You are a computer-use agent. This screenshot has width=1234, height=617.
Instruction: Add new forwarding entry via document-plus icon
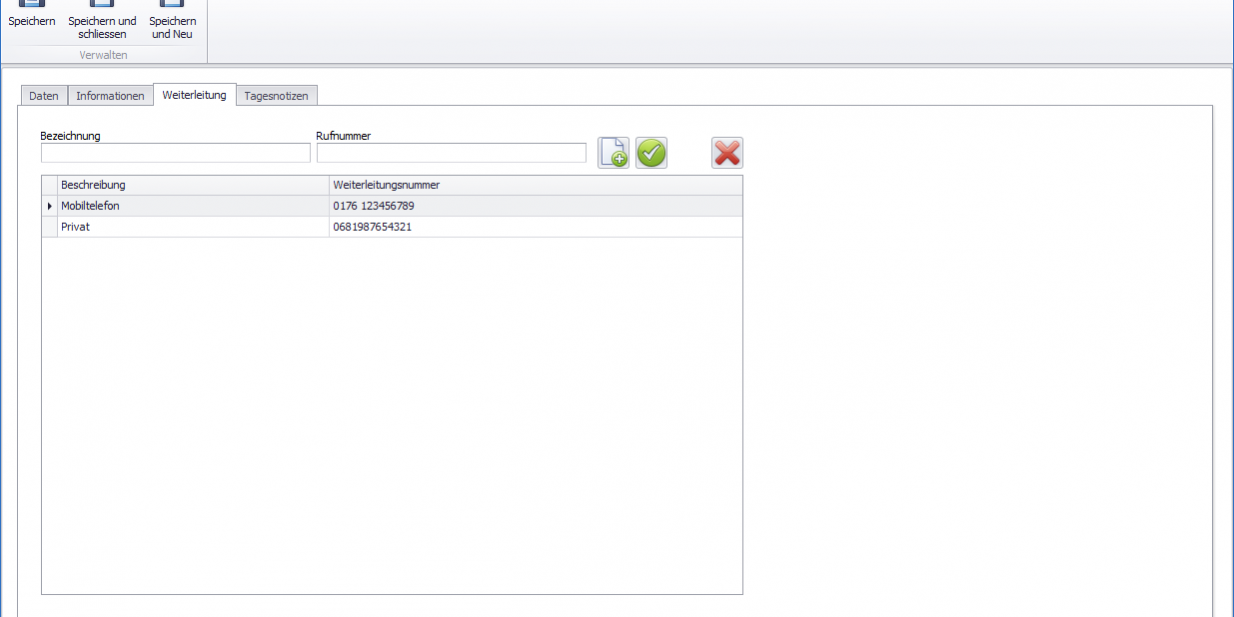click(613, 153)
